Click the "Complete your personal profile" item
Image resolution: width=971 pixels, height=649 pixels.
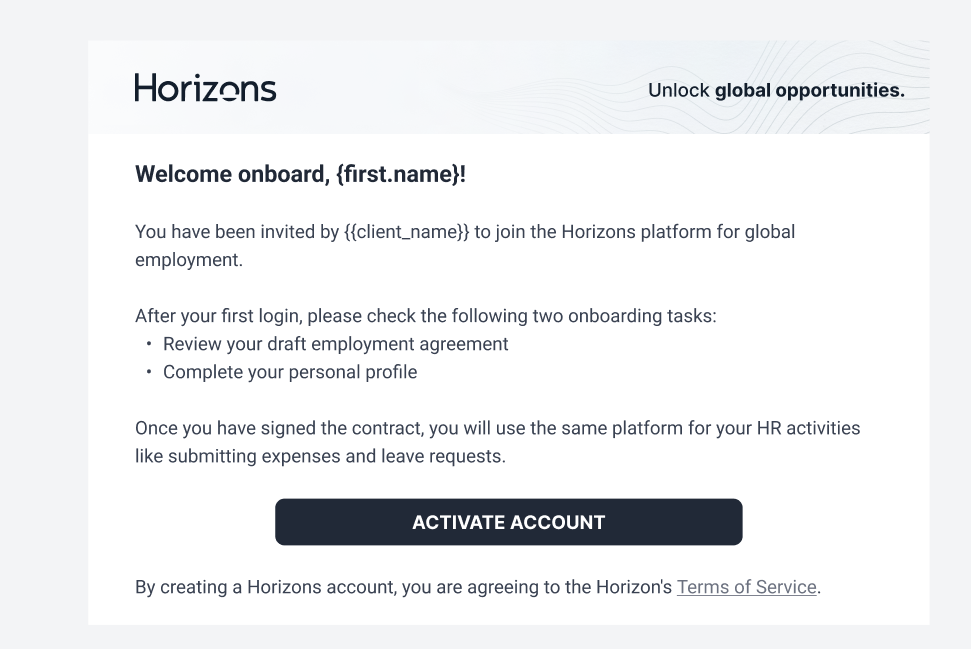290,372
